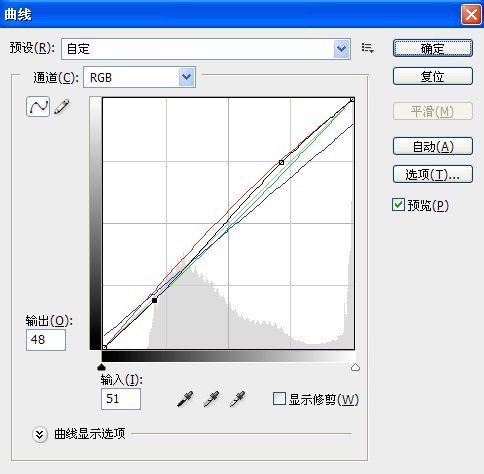Open the 通道 RGB channel dropdown
The height and width of the screenshot is (474, 484).
tap(139, 77)
